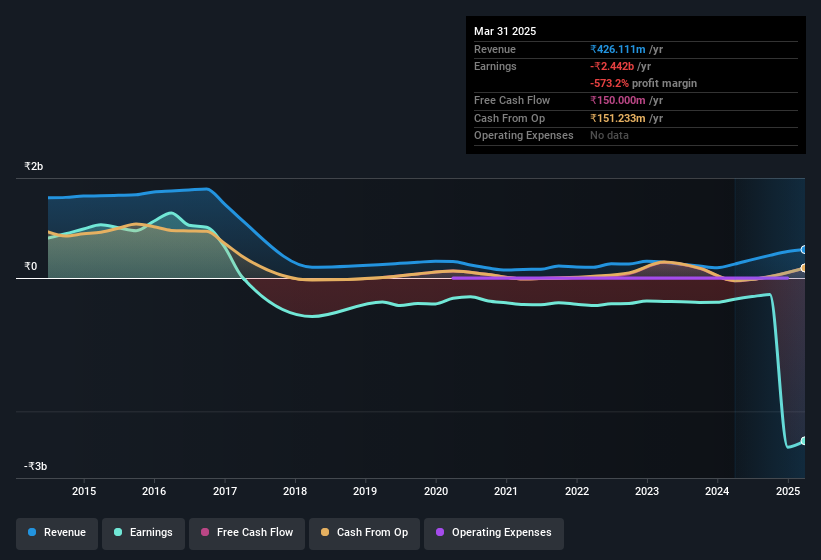Viewport: 821px width, 560px height.
Task: Click the -573.2% profit margin text
Action: point(644,83)
